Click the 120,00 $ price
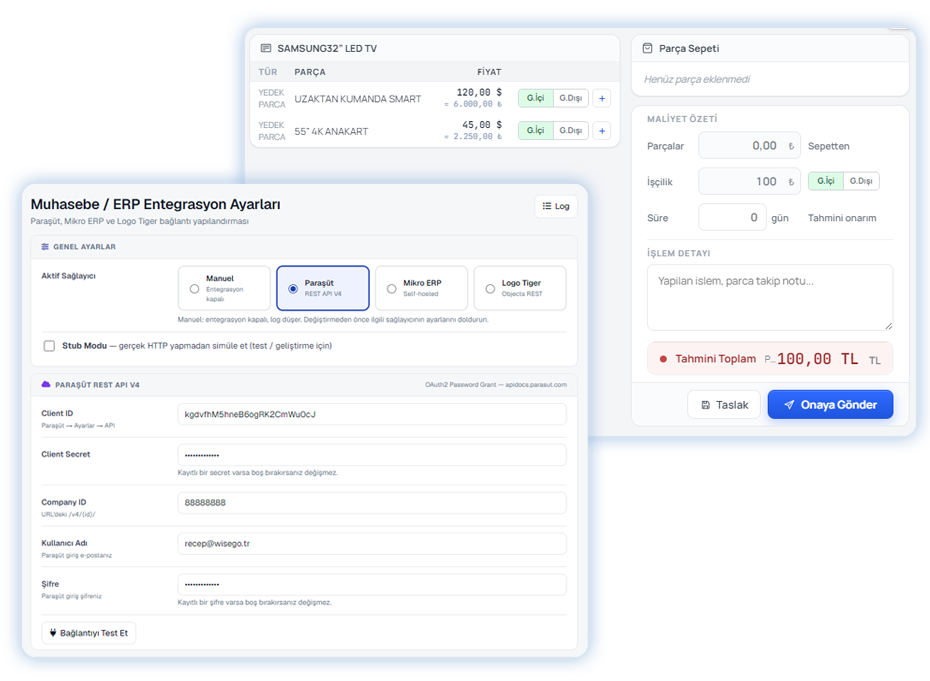Image resolution: width=930 pixels, height=681 pixels. coord(479,93)
